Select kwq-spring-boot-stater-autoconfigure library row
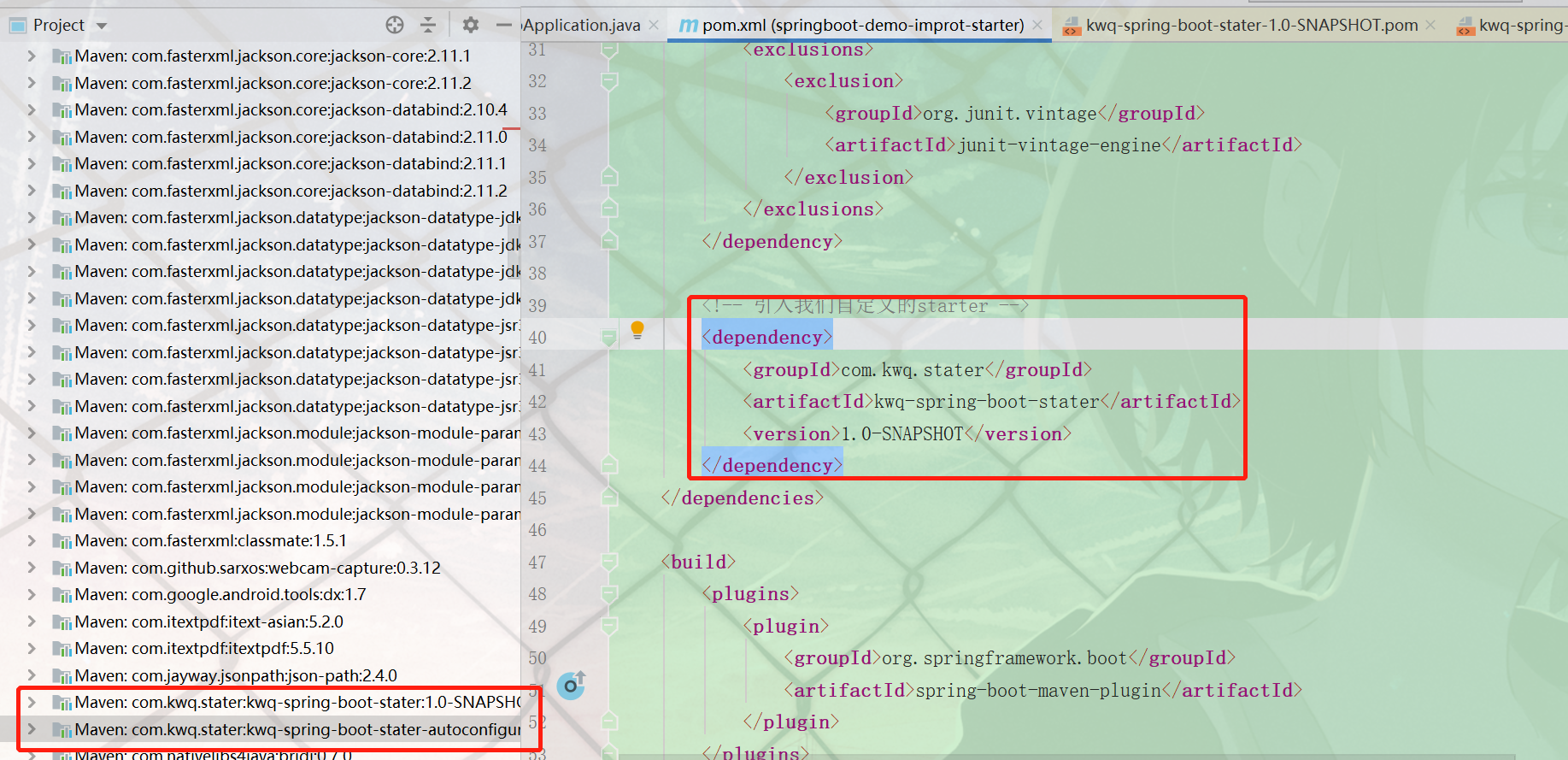 (x=261, y=729)
